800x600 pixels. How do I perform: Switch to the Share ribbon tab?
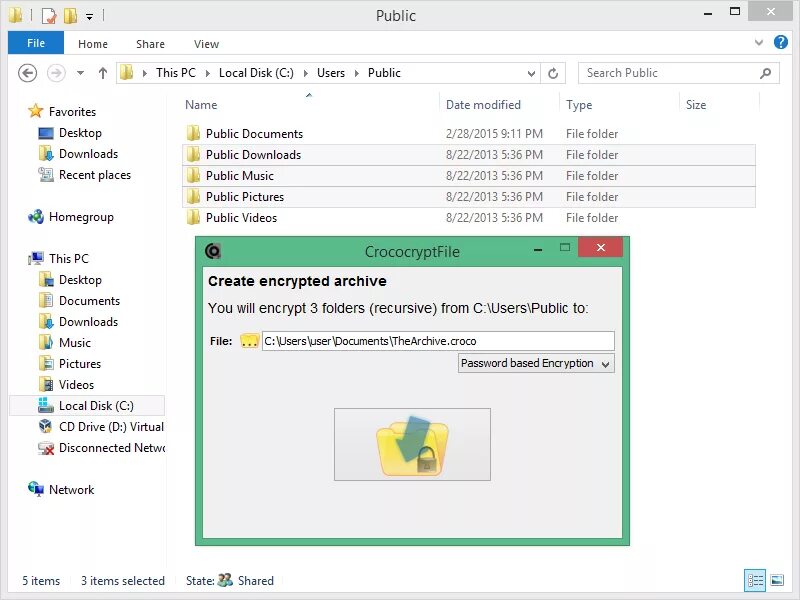[x=150, y=44]
